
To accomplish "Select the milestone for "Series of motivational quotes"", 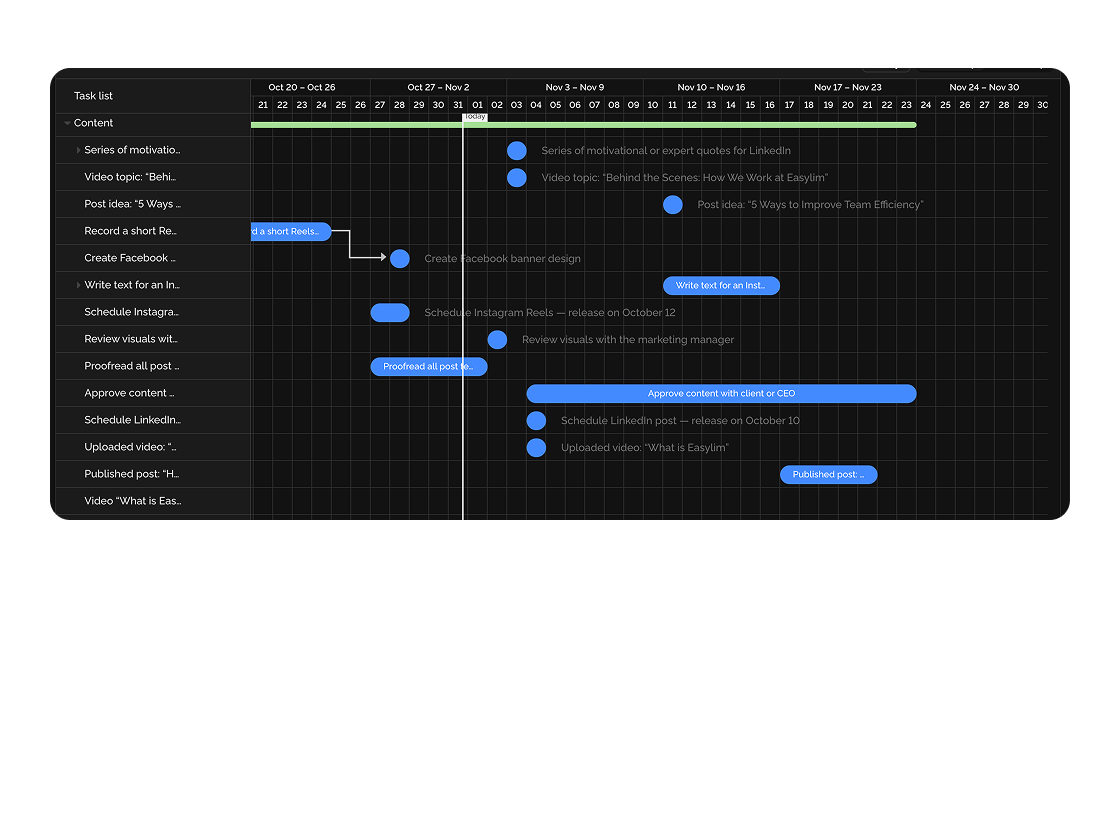I will click(517, 150).
